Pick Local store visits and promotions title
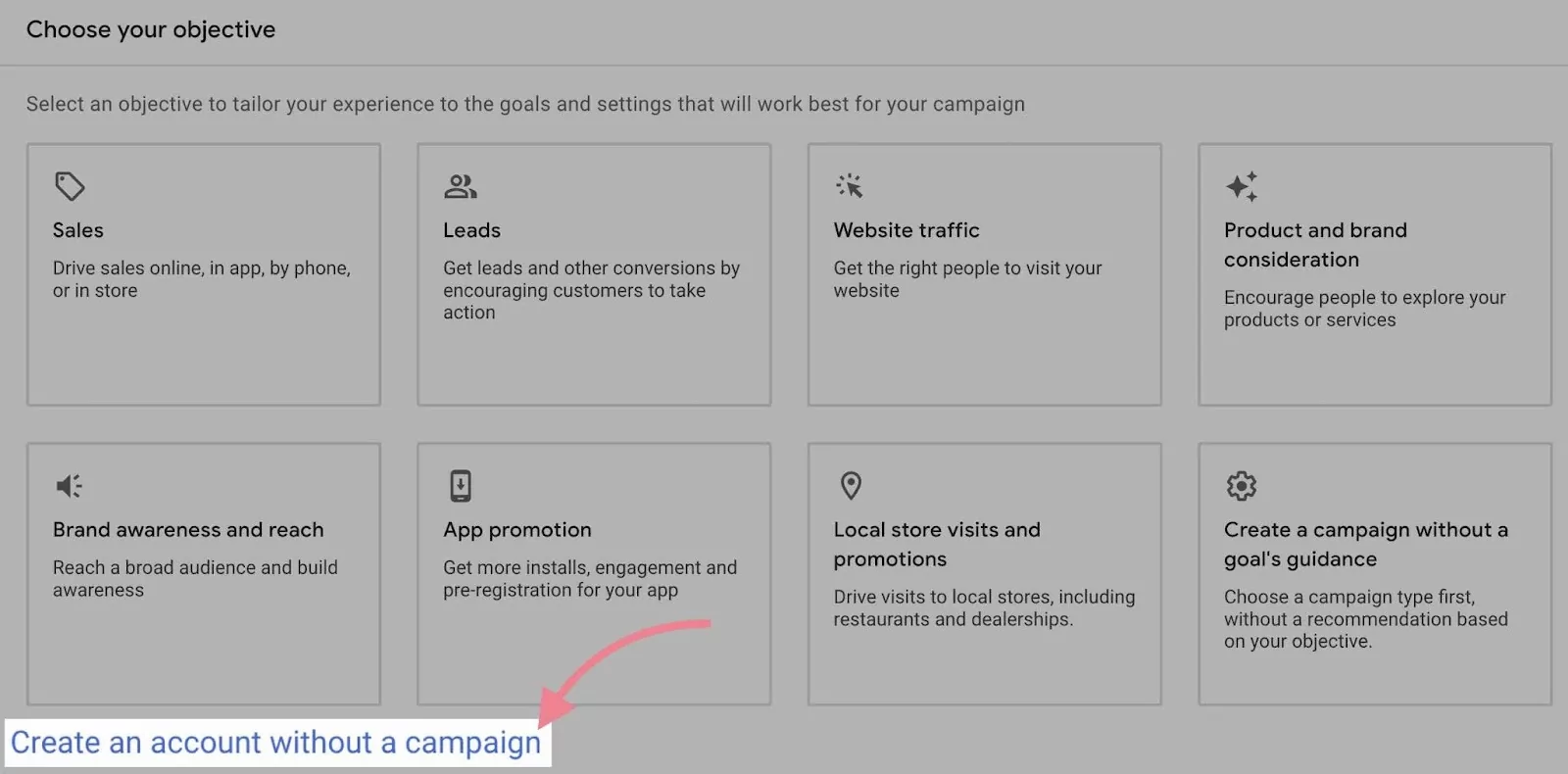 pyautogui.click(x=937, y=544)
